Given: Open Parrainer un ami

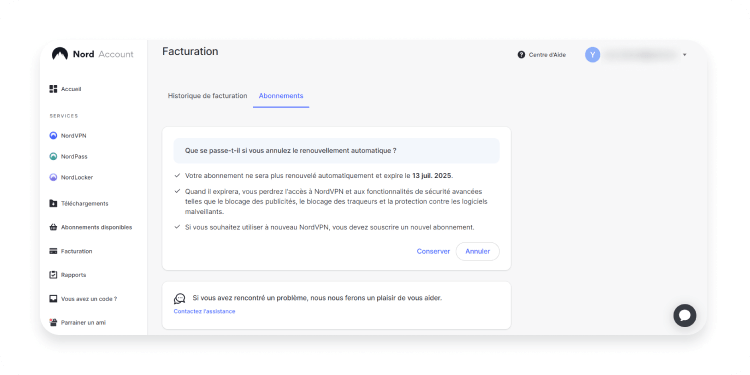Looking at the screenshot, I should coord(77,323).
